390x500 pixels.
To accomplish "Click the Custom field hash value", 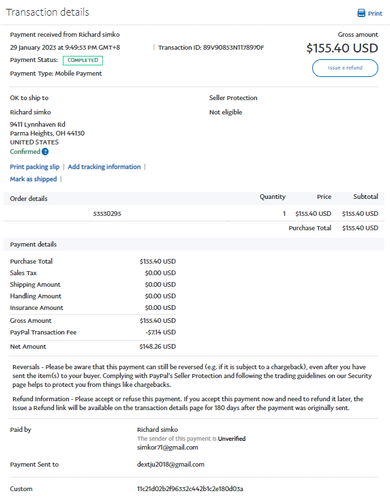I will pos(190,489).
